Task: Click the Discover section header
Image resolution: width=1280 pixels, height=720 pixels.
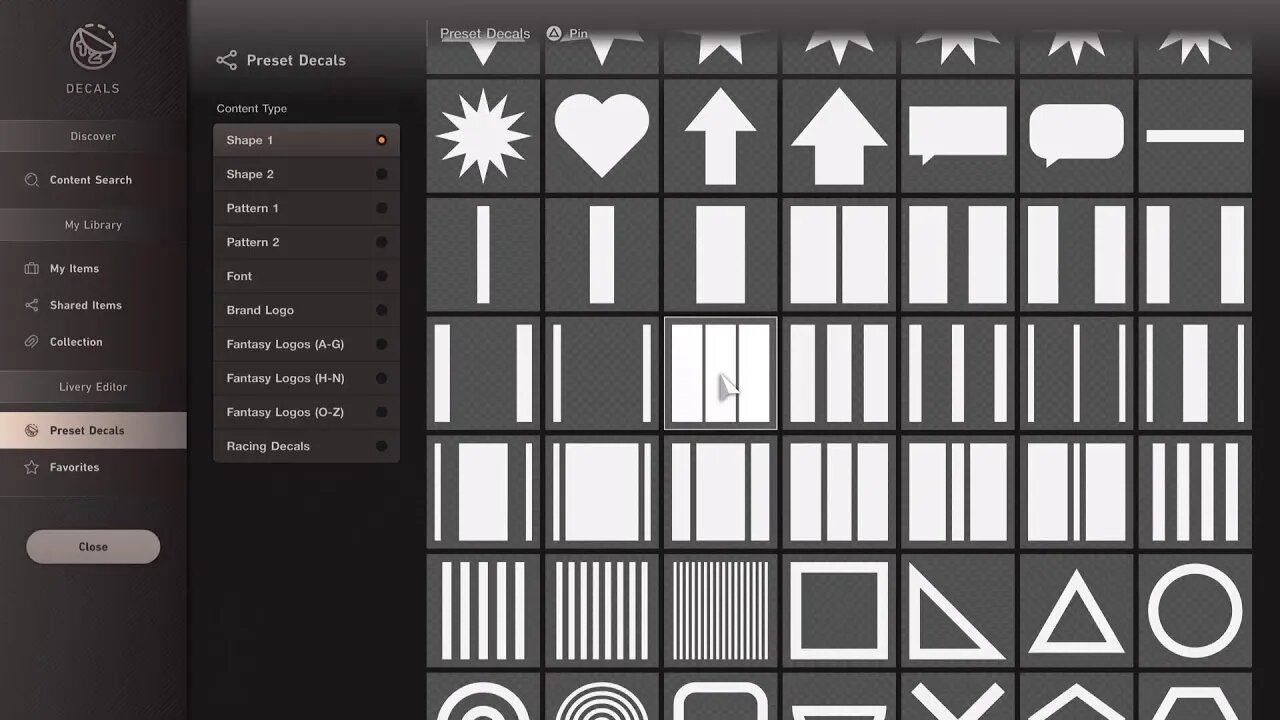Action: pos(93,136)
